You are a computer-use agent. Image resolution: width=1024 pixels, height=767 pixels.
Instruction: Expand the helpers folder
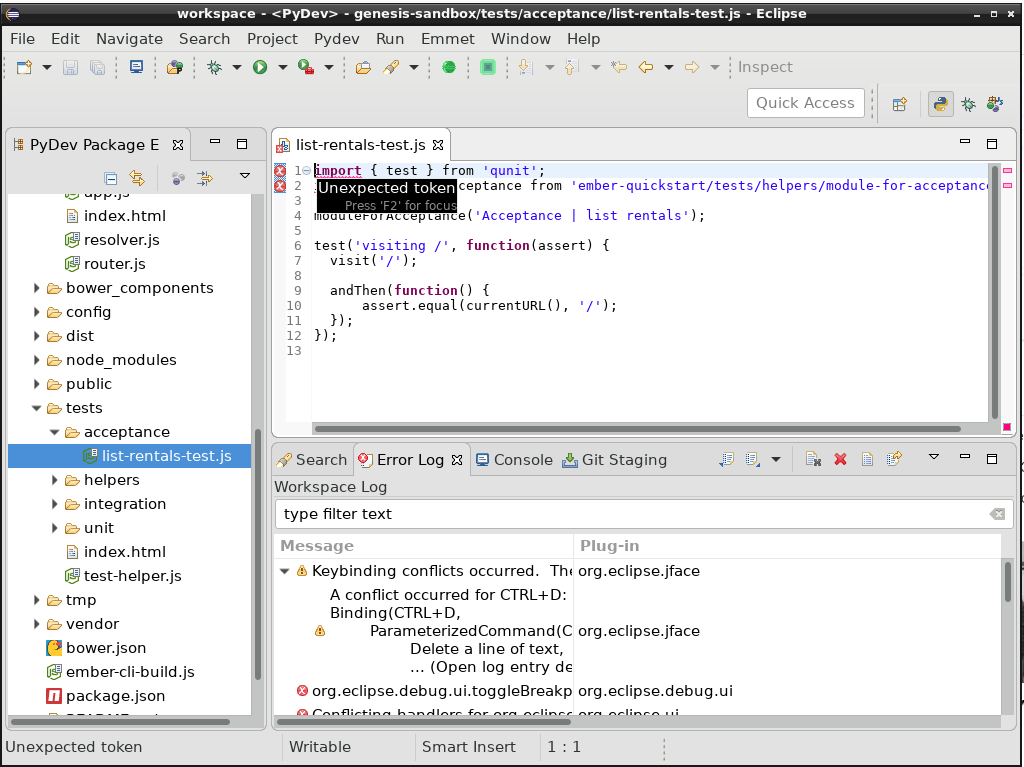(55, 480)
